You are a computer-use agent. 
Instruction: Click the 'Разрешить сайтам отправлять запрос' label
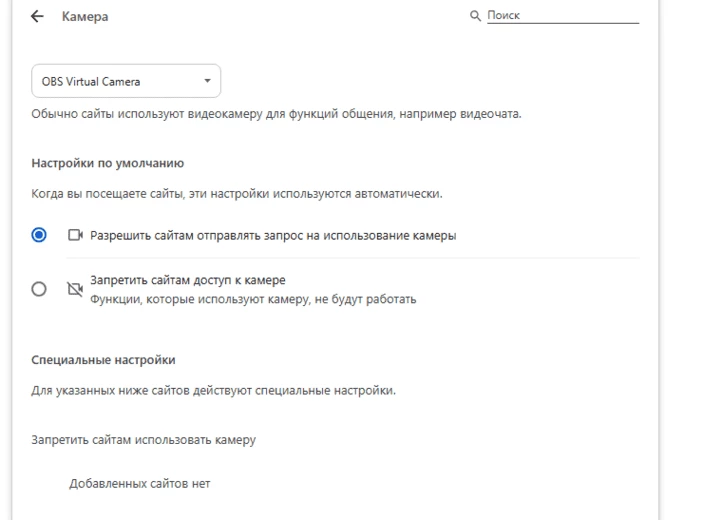tap(273, 236)
